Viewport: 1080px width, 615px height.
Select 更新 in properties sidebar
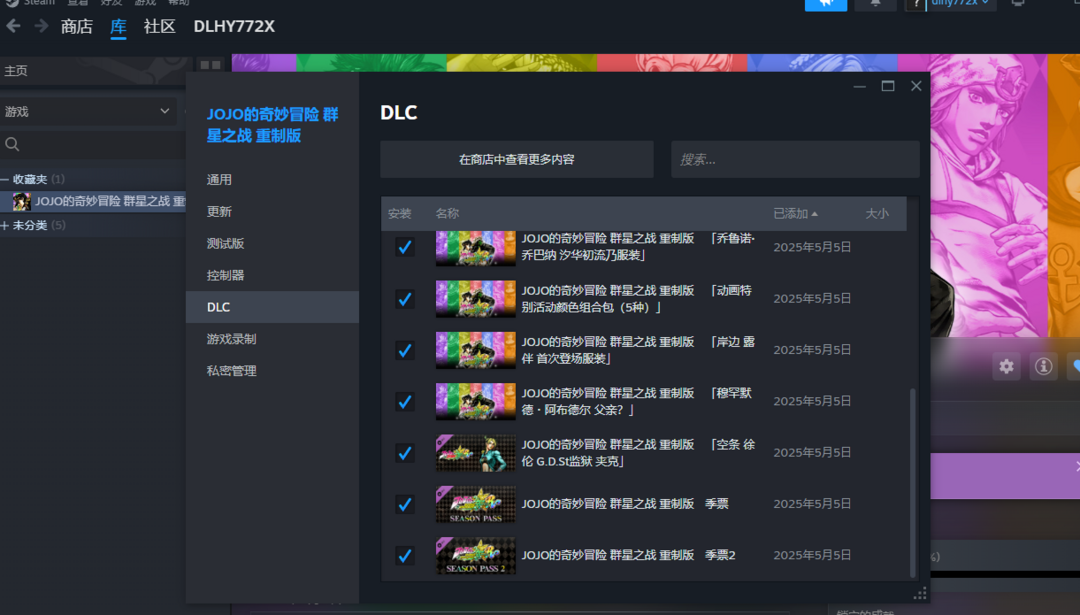(272, 211)
